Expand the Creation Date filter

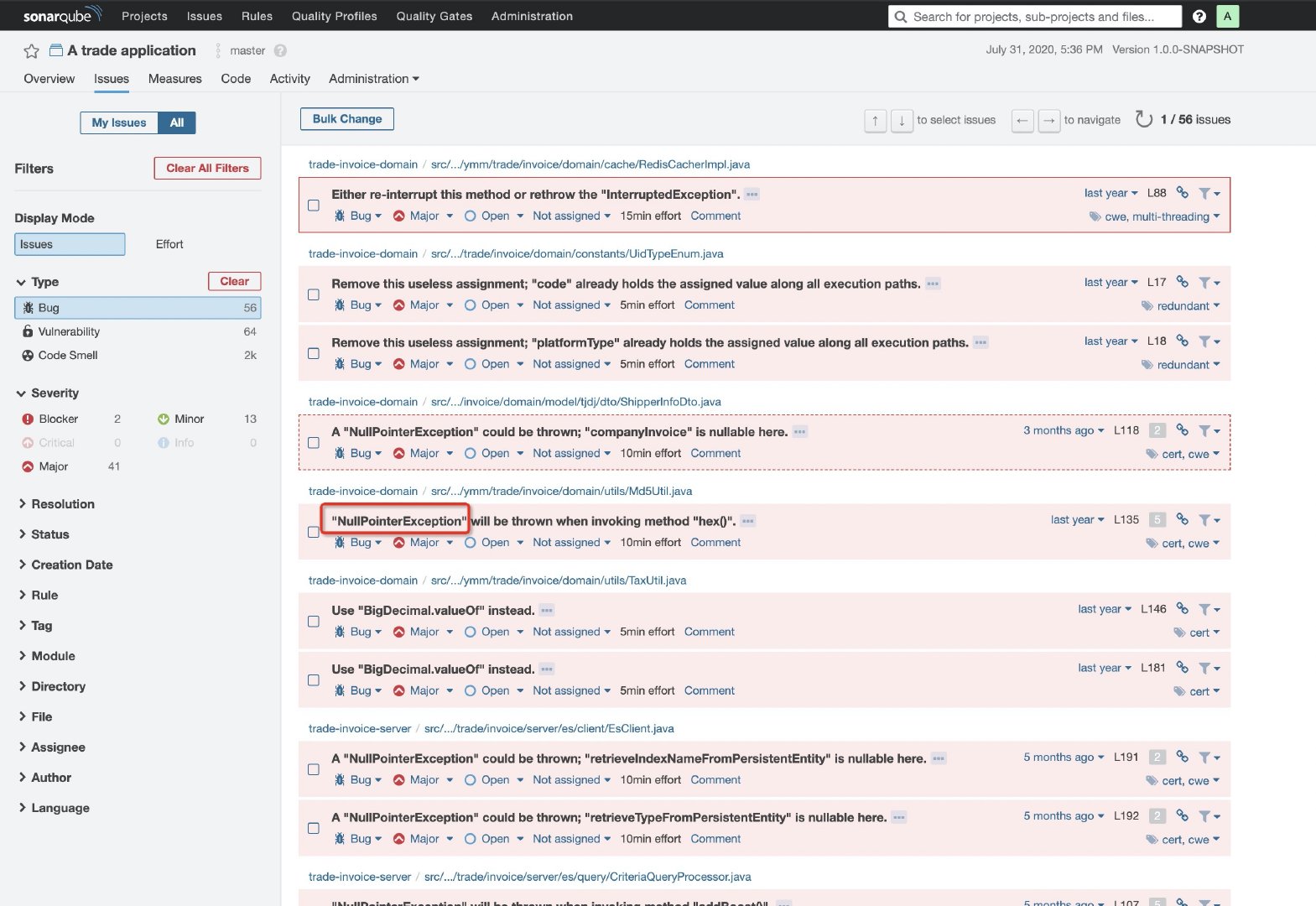point(65,565)
